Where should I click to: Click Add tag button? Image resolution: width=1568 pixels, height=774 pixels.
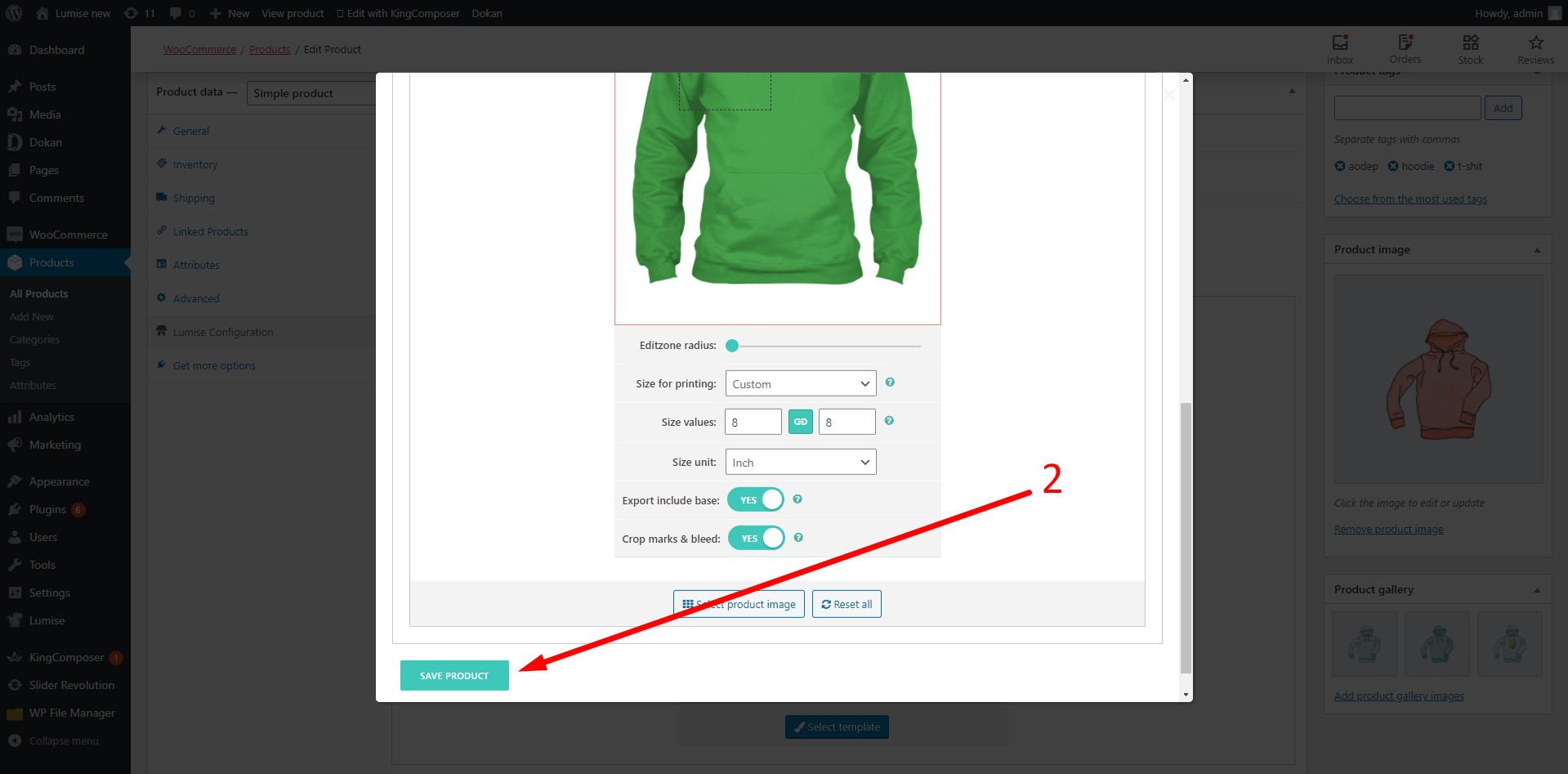pyautogui.click(x=1503, y=108)
